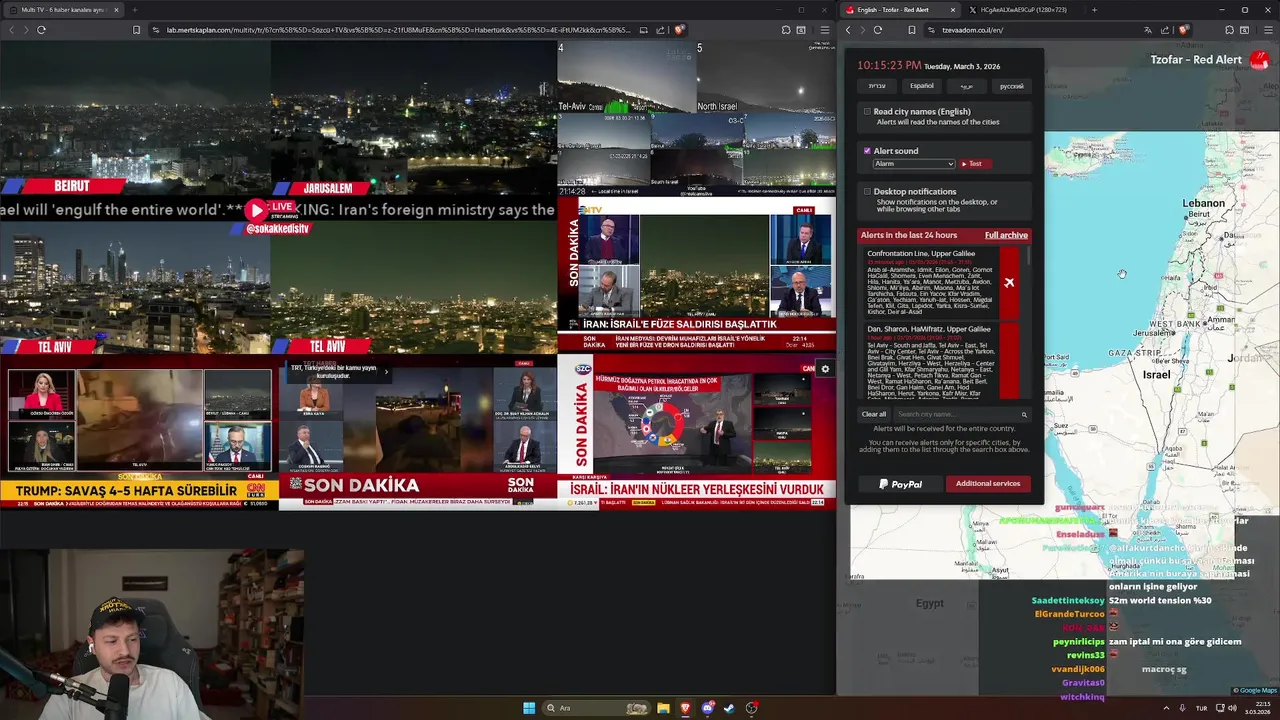Image resolution: width=1280 pixels, height=720 pixels.
Task: Open the volume control in the system tray
Action: [x=1232, y=708]
